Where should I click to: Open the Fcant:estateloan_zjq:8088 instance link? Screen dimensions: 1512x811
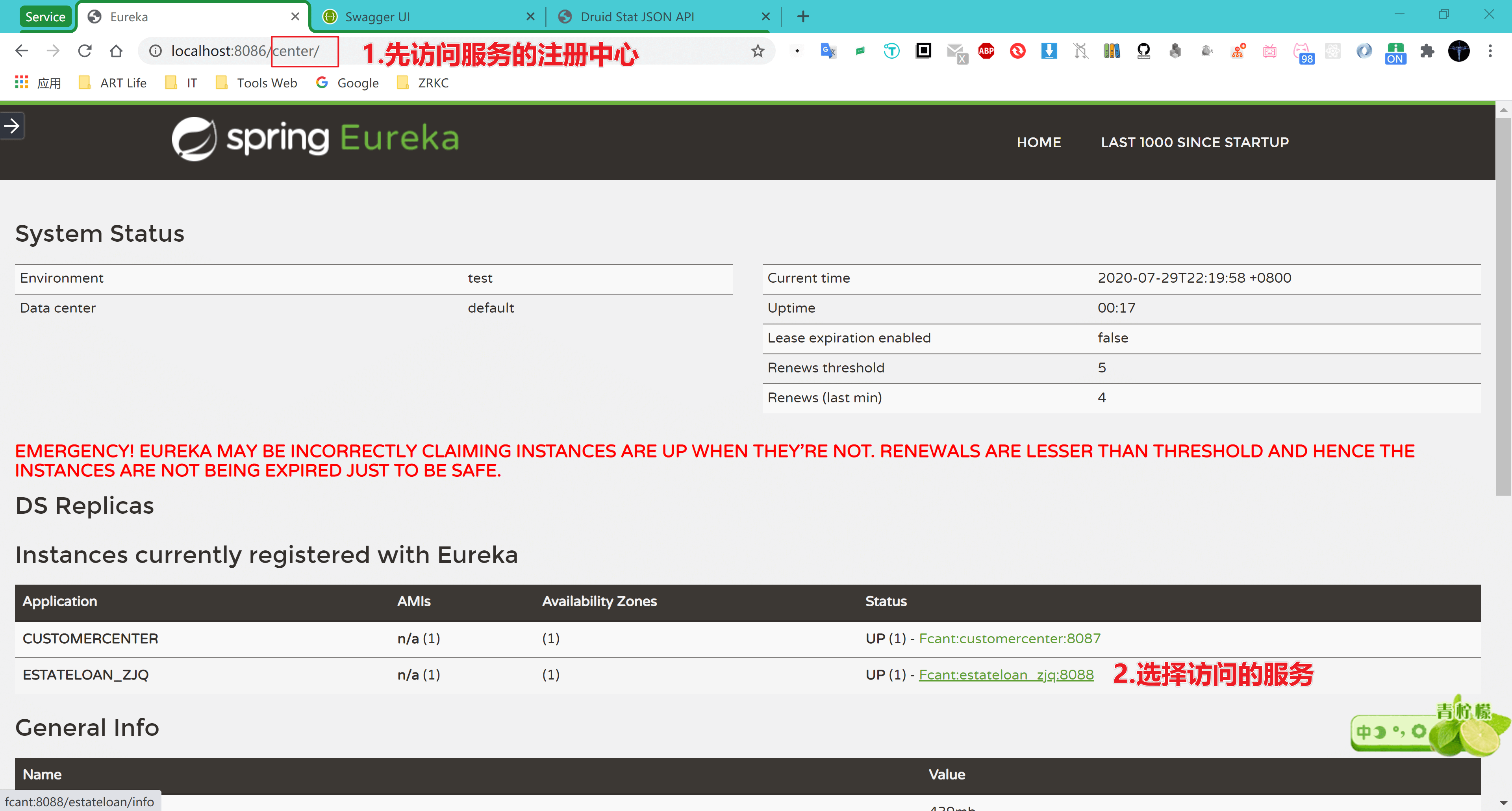click(x=1006, y=675)
